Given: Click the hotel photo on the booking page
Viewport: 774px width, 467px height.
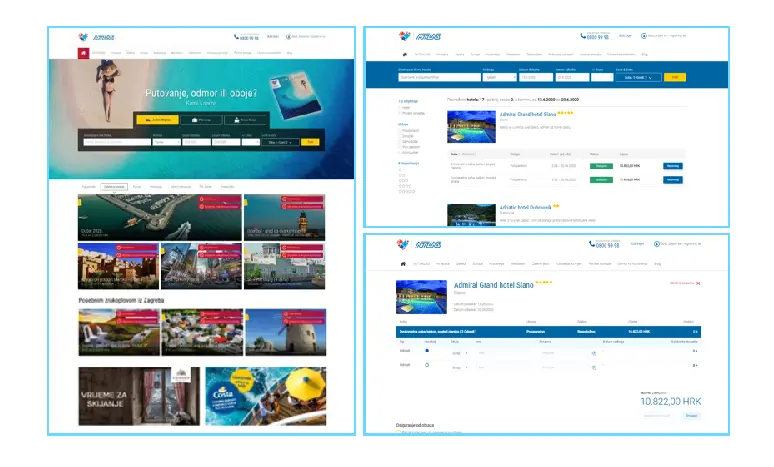Looking at the screenshot, I should [x=421, y=297].
